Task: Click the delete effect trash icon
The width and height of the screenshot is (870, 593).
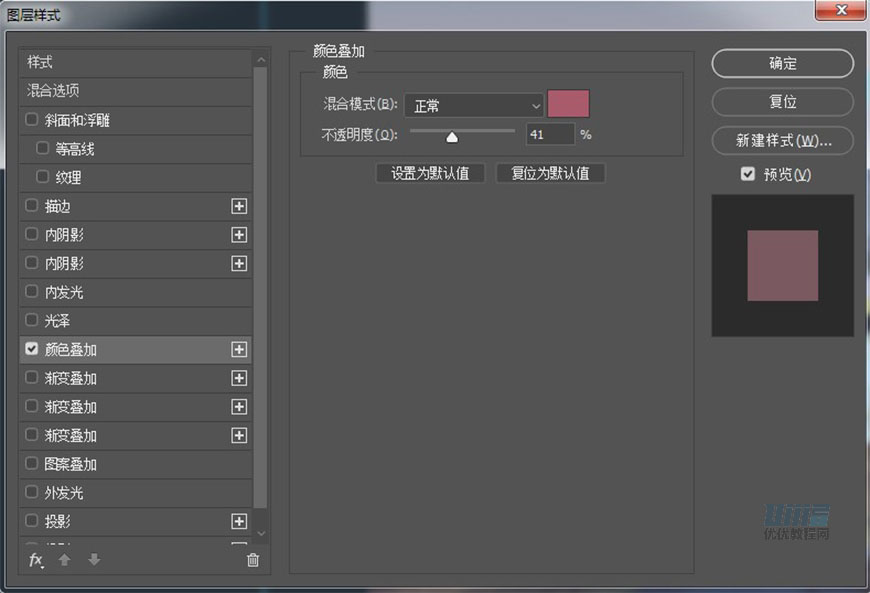Action: pos(253,561)
